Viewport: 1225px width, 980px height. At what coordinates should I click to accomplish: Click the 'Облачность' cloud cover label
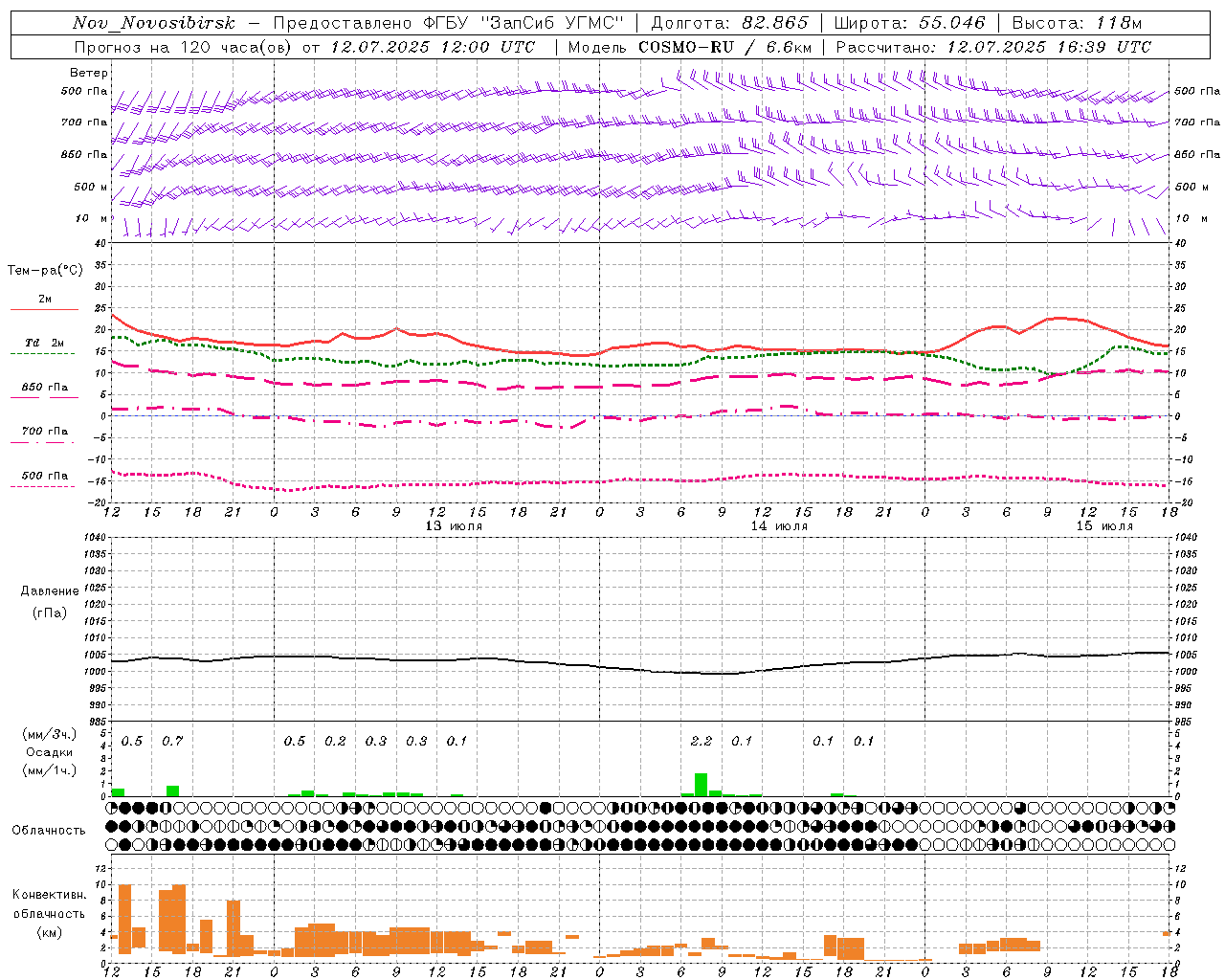tap(49, 831)
